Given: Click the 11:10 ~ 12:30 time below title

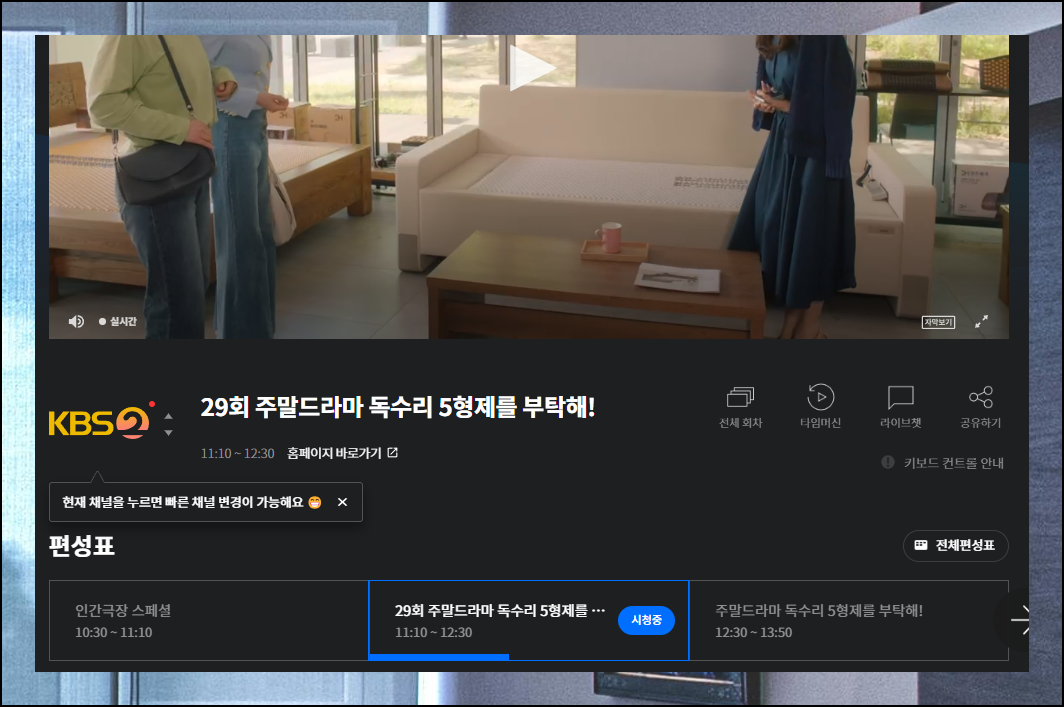Looking at the screenshot, I should 238,453.
